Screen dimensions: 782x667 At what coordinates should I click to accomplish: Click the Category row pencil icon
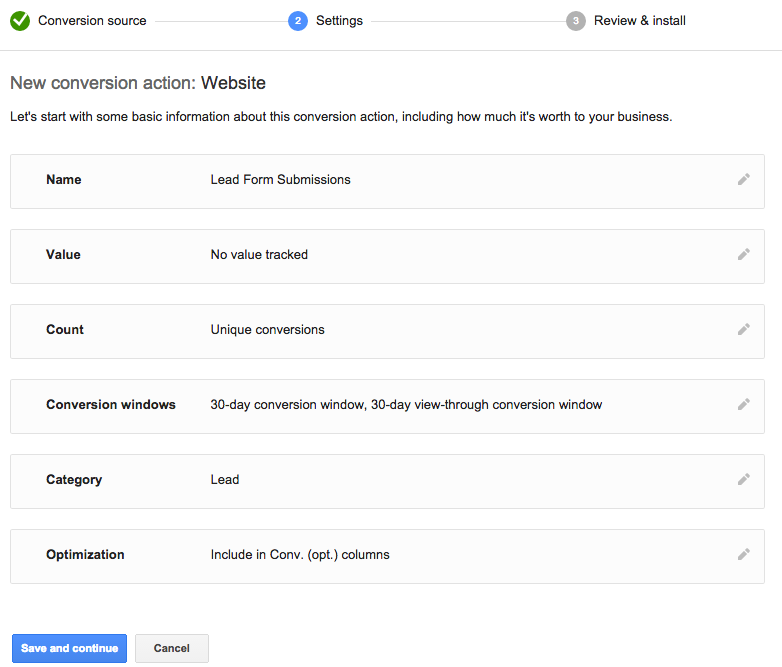click(743, 480)
